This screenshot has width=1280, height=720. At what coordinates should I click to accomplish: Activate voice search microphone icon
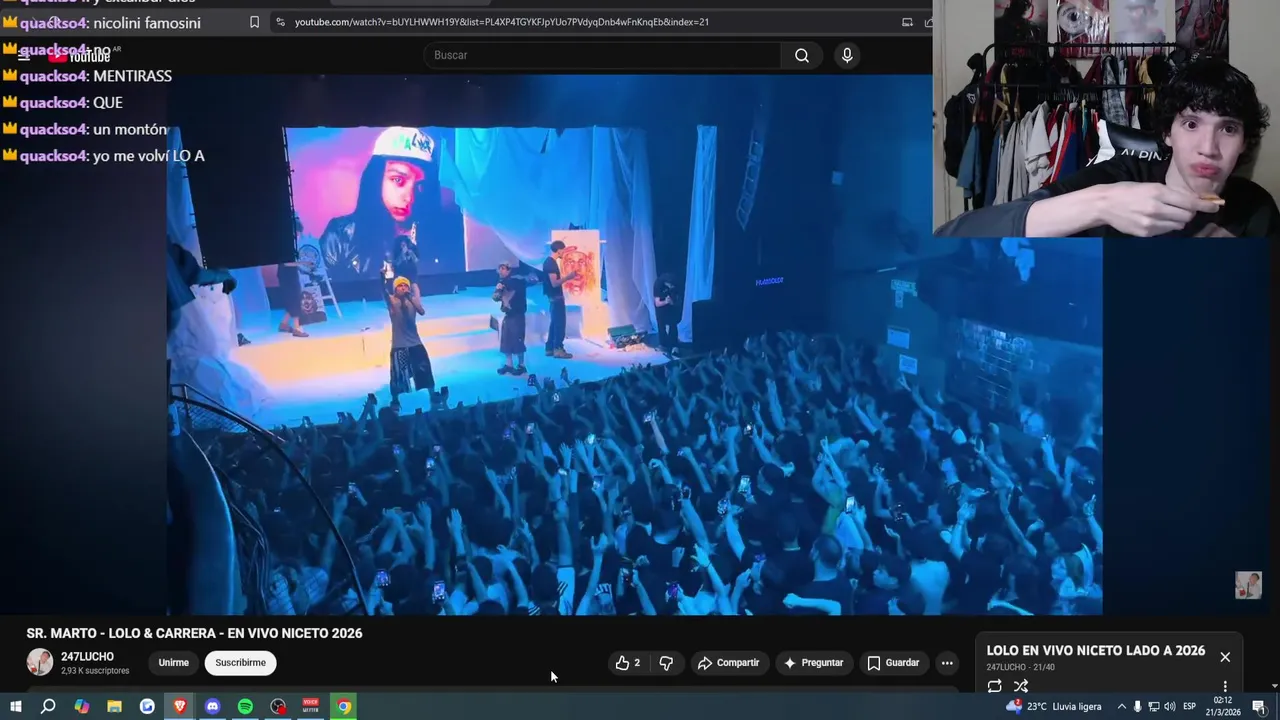[x=847, y=56]
